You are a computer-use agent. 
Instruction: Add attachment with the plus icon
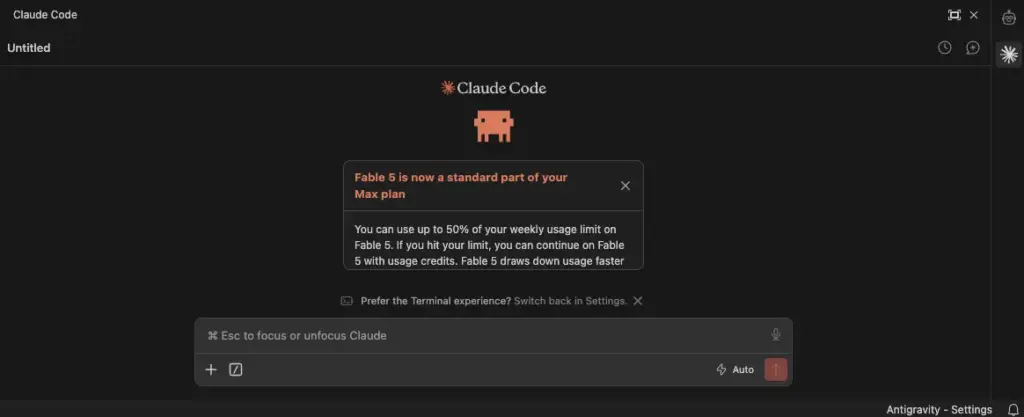point(210,370)
